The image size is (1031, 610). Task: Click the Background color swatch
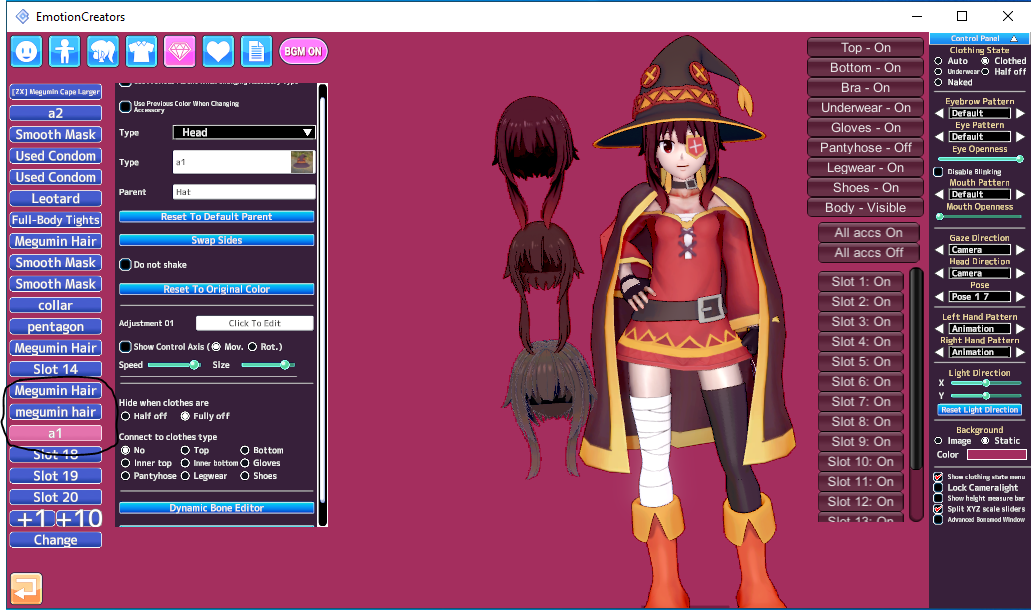coord(995,455)
